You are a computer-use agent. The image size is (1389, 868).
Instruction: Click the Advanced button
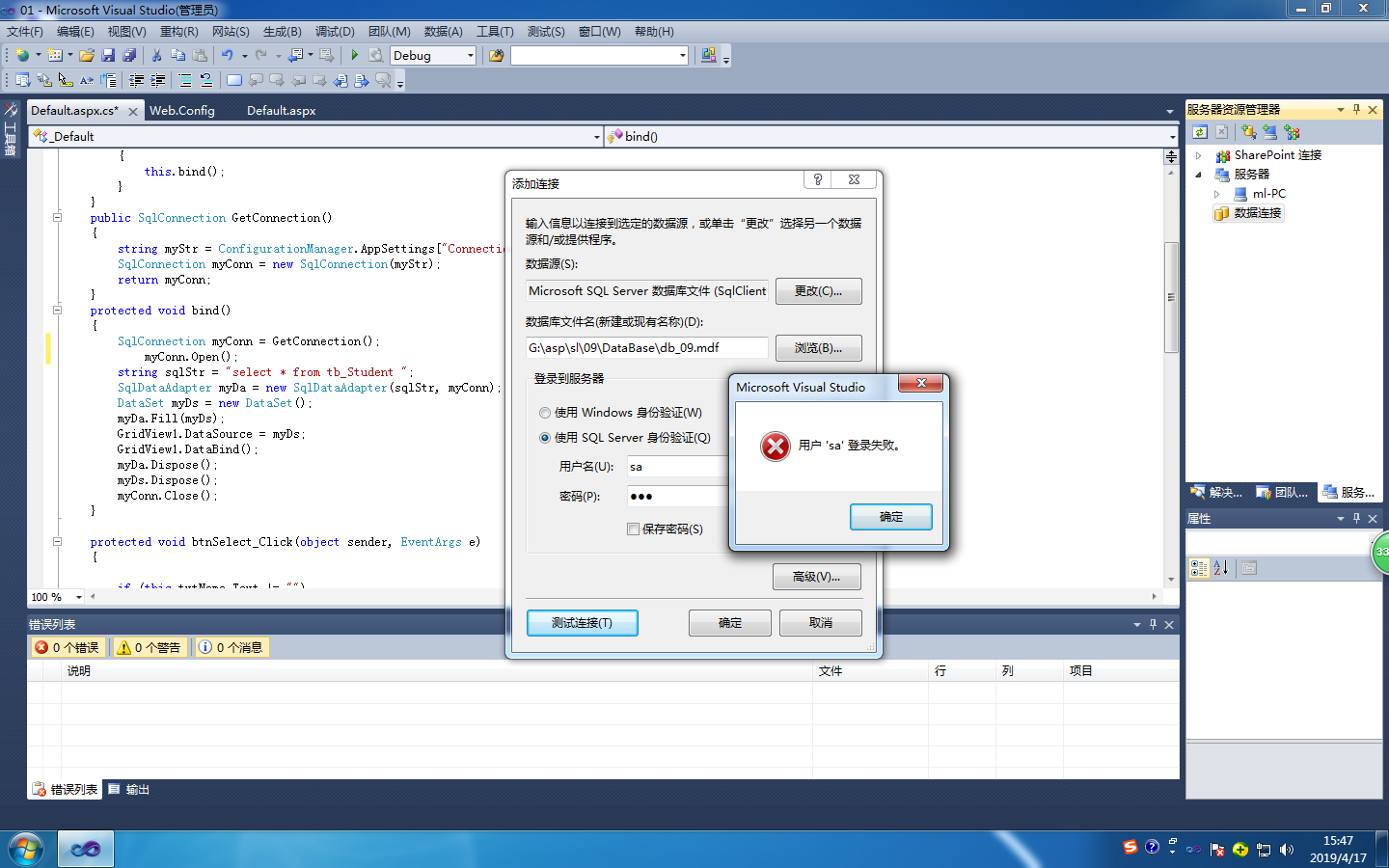(x=816, y=577)
